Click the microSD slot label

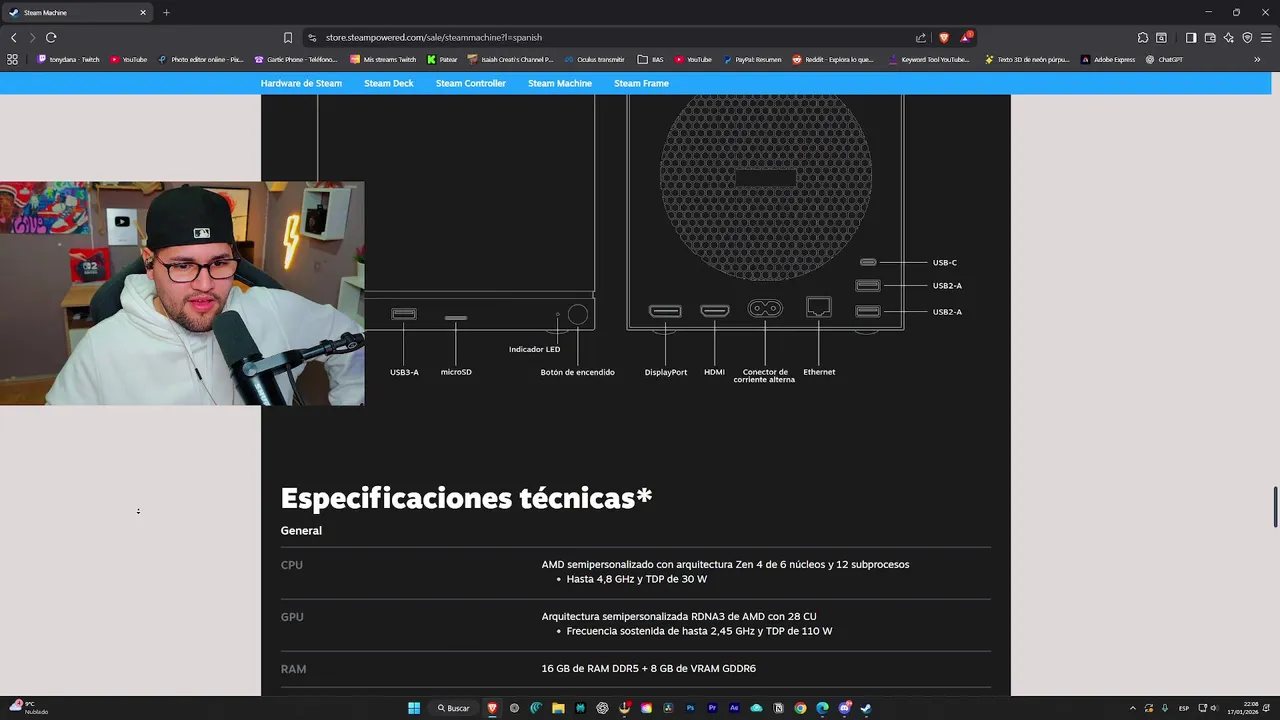point(456,372)
